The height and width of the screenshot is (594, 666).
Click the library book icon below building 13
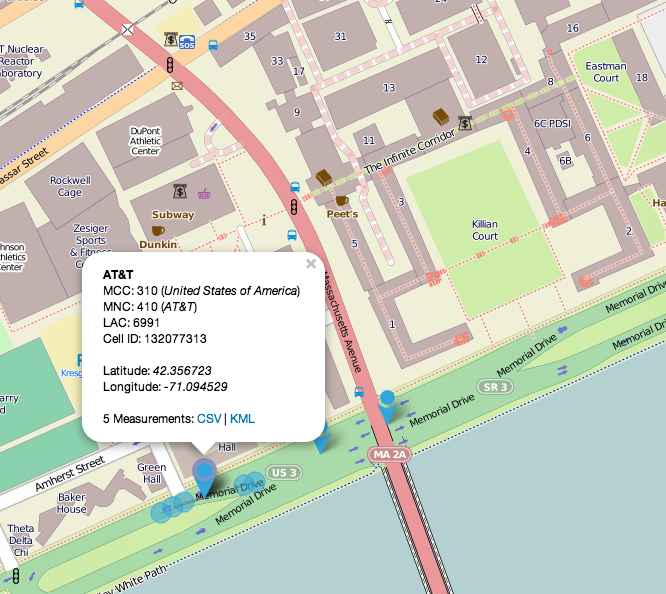pos(441,117)
